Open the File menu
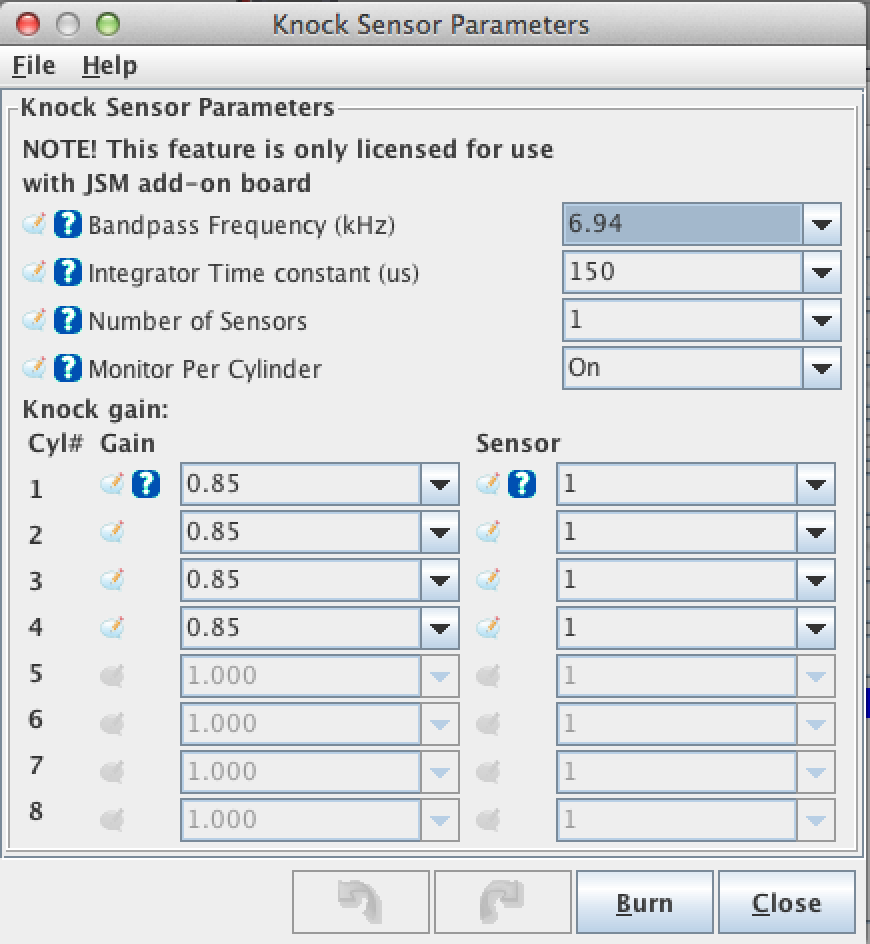870x944 pixels. [34, 66]
